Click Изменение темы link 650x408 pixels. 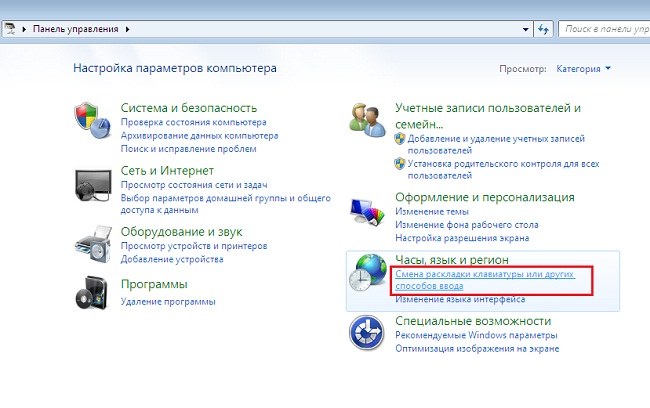click(x=432, y=211)
